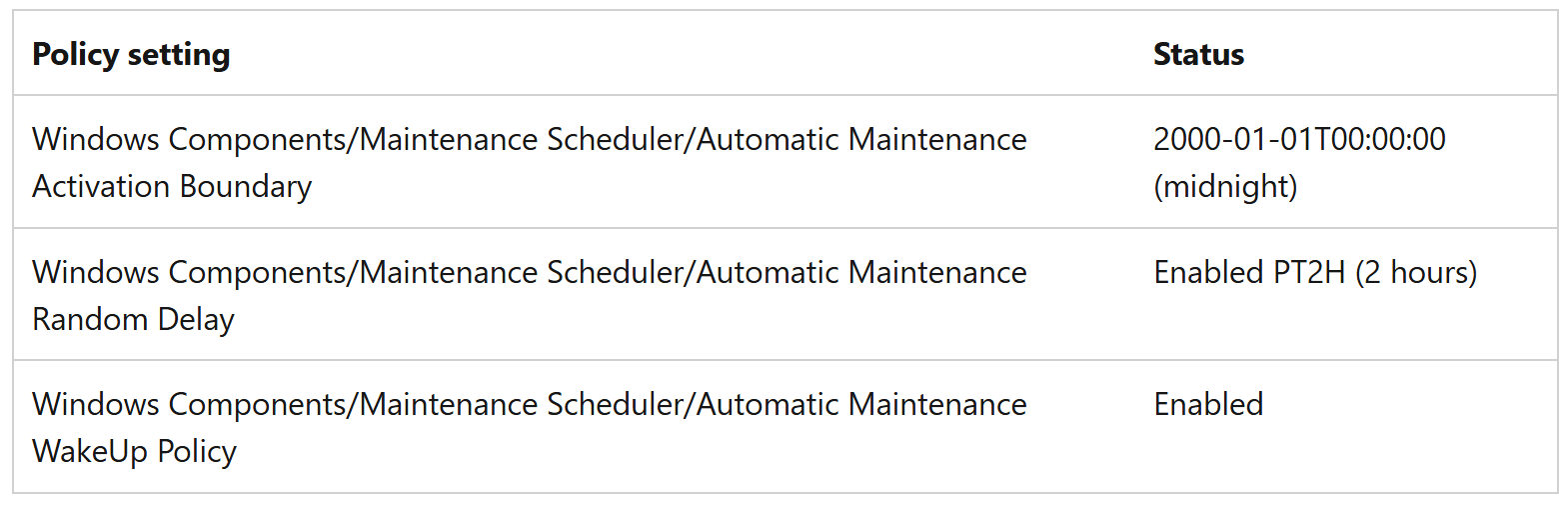Screen dimensions: 1568x508
Task: Click the Status column header
Action: pos(1198,54)
